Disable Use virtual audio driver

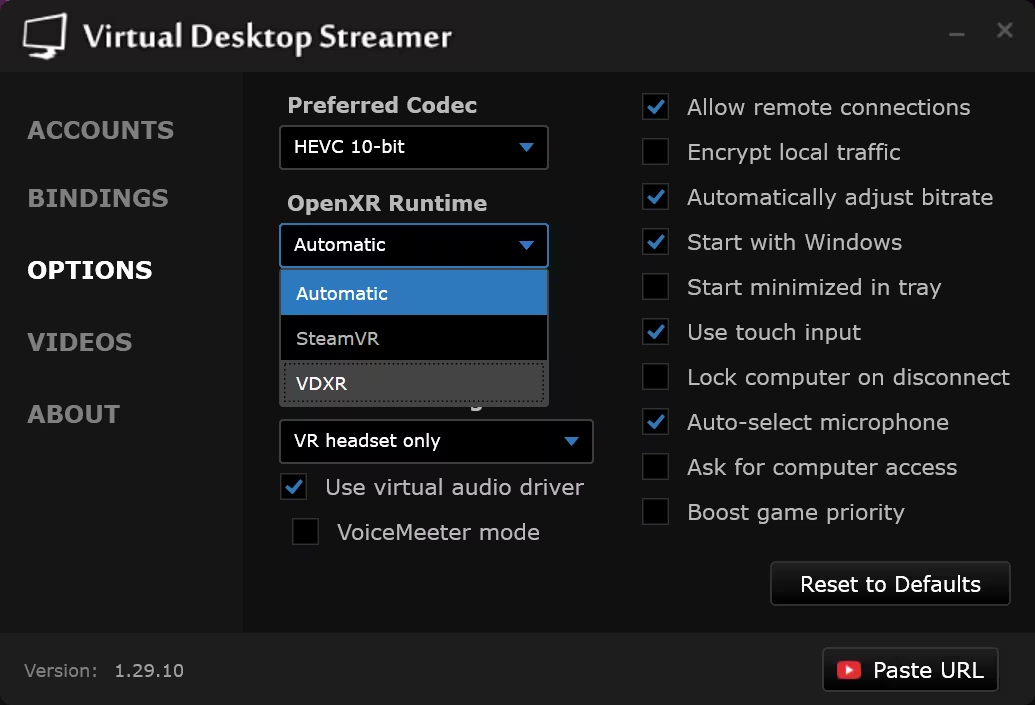(294, 487)
